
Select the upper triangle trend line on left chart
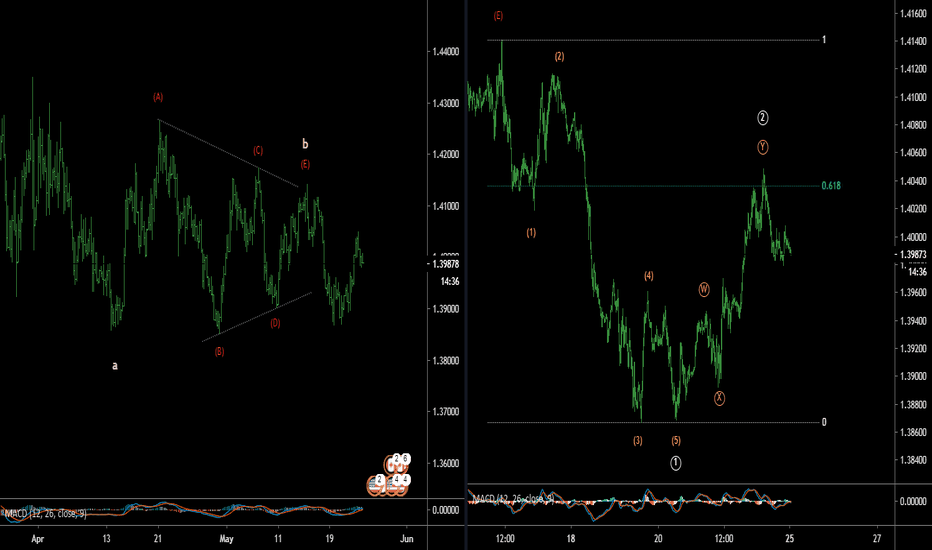point(229,154)
